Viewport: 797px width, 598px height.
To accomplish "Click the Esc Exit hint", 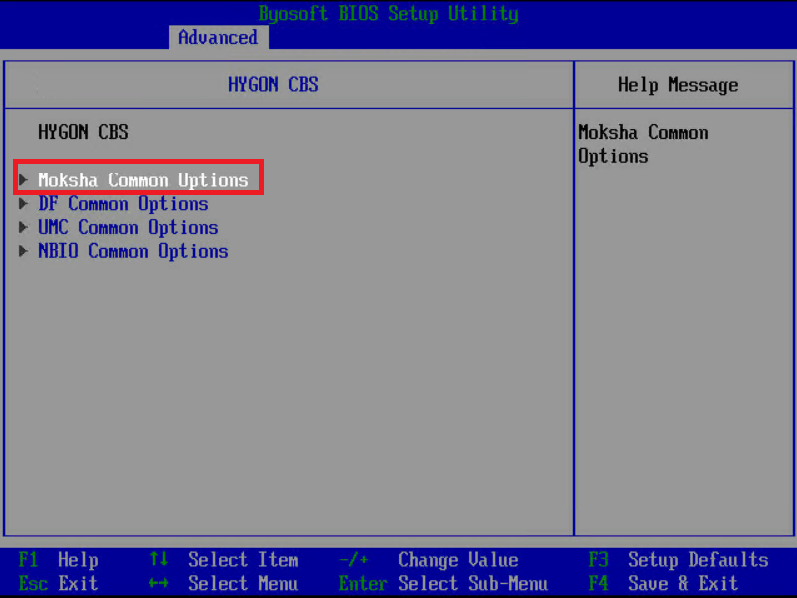I will click(x=58, y=583).
